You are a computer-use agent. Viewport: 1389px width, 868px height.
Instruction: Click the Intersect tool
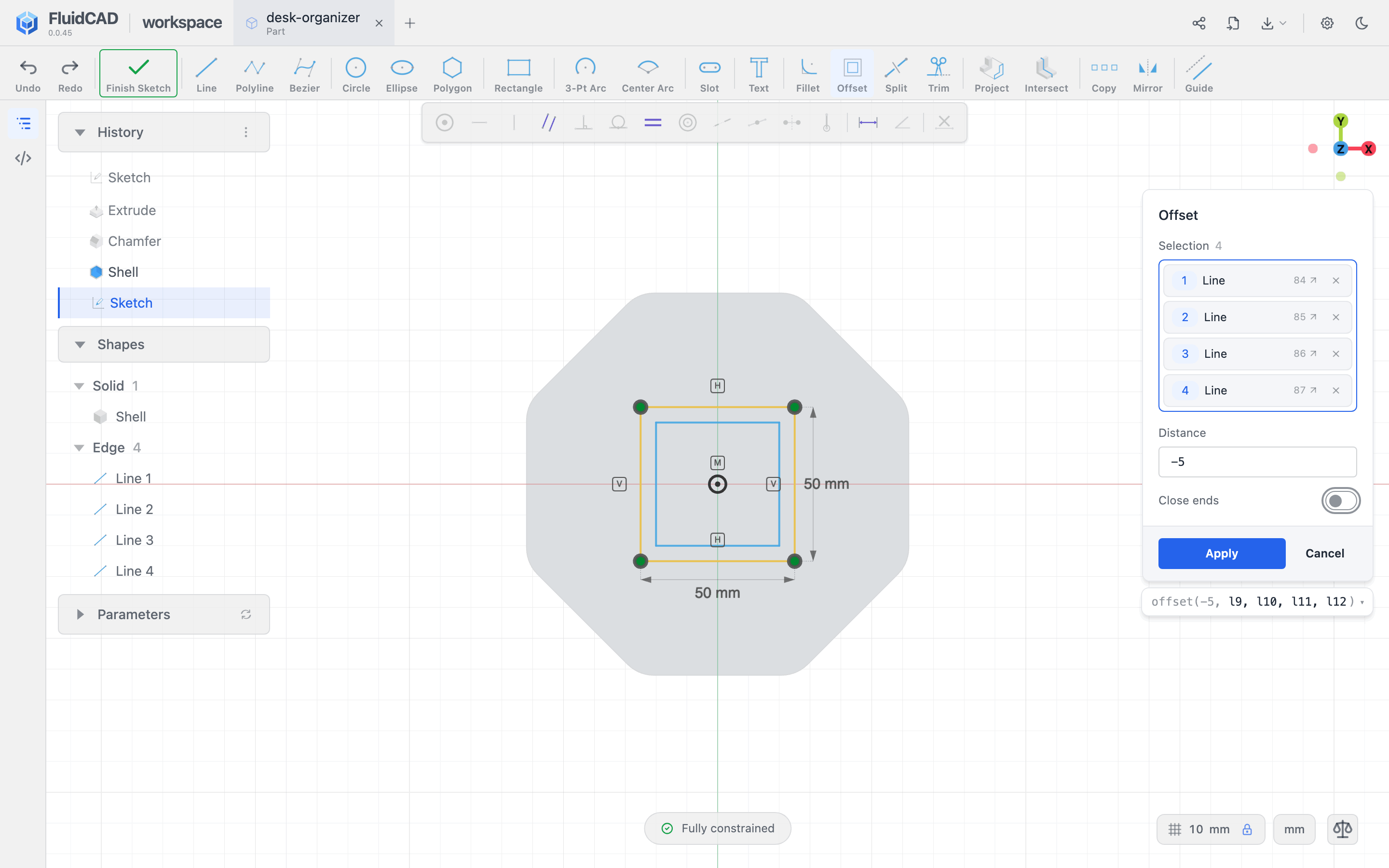(1046, 75)
